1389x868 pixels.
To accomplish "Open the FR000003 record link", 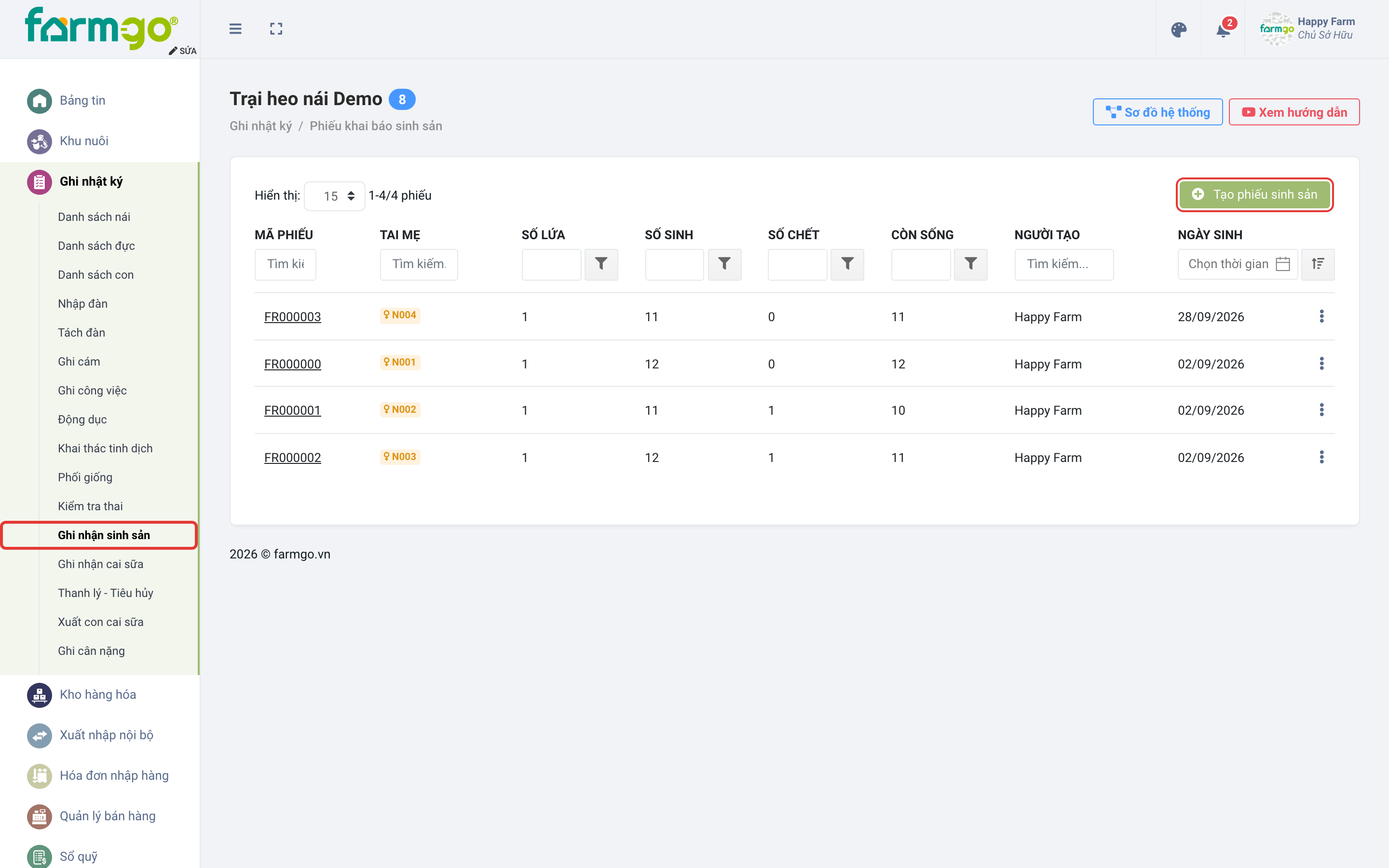I will tap(292, 317).
